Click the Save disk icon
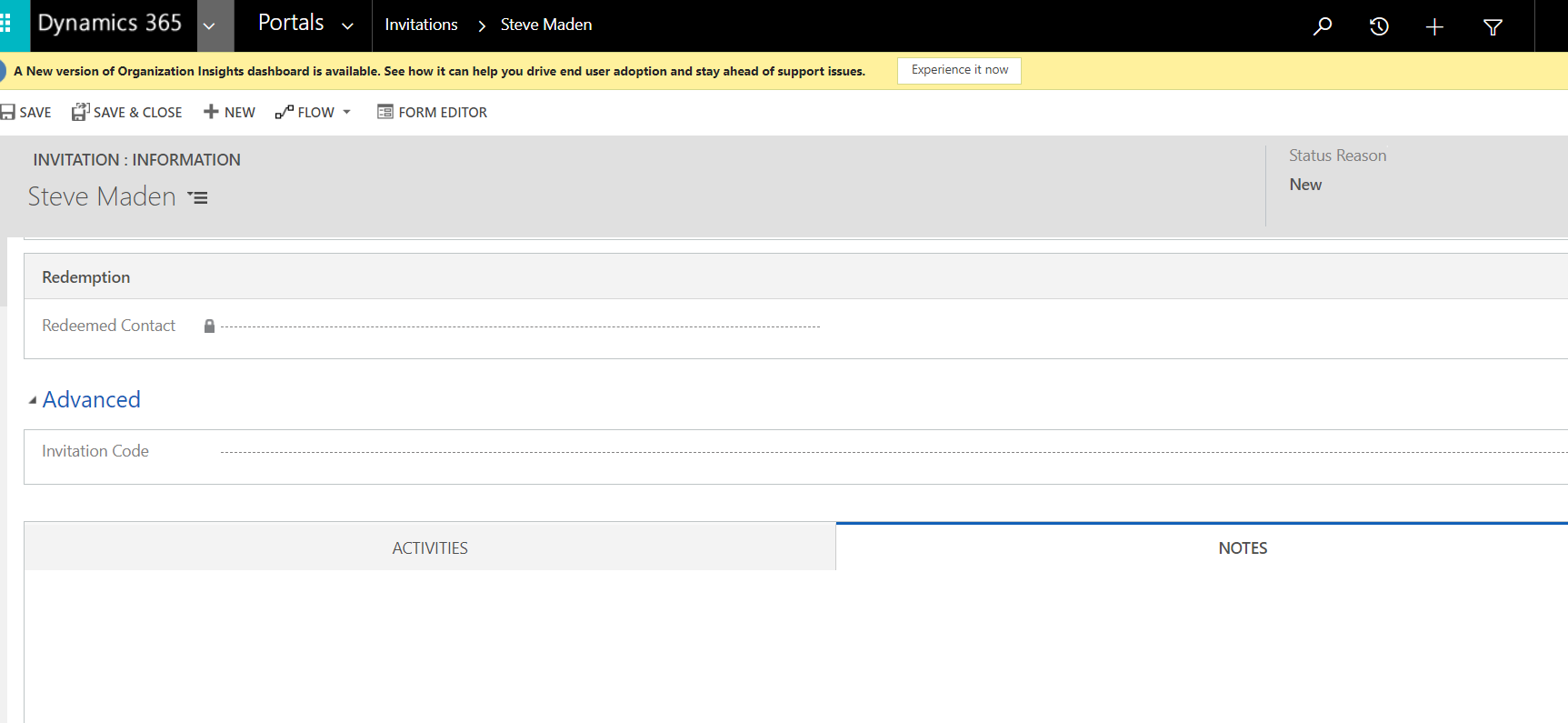The image size is (1568, 723). point(8,112)
